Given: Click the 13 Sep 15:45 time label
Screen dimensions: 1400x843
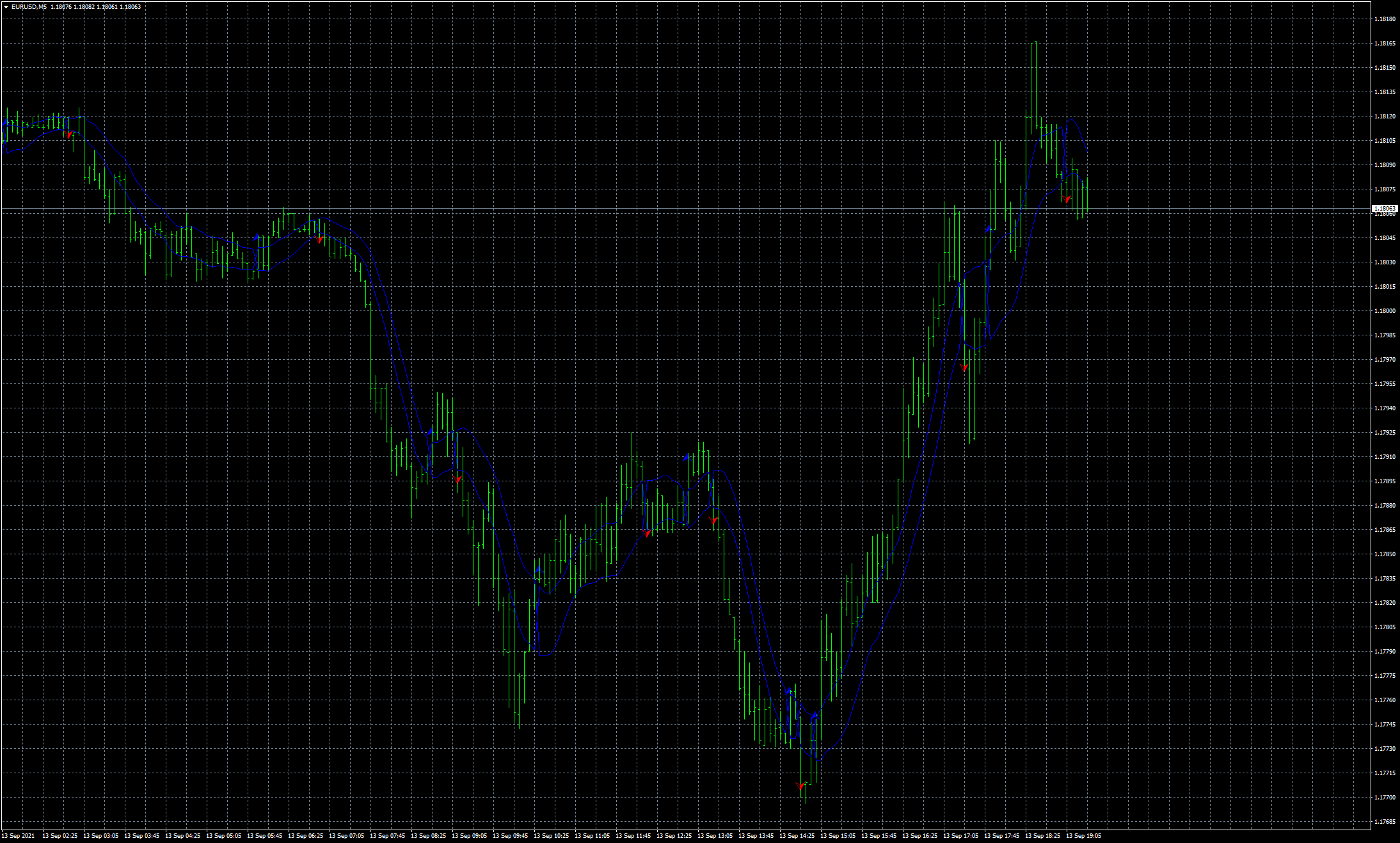Looking at the screenshot, I should [879, 836].
